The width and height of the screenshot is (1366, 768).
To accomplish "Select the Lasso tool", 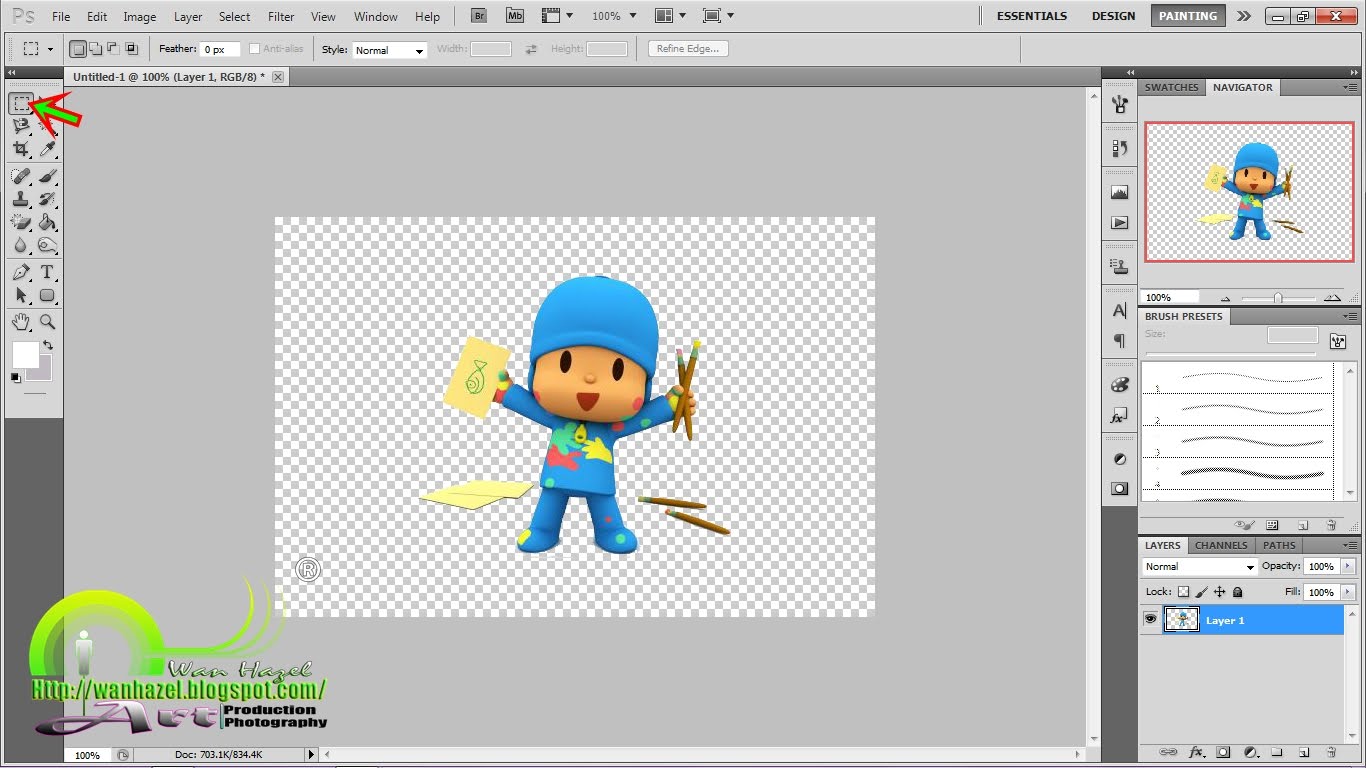I will coord(21,126).
